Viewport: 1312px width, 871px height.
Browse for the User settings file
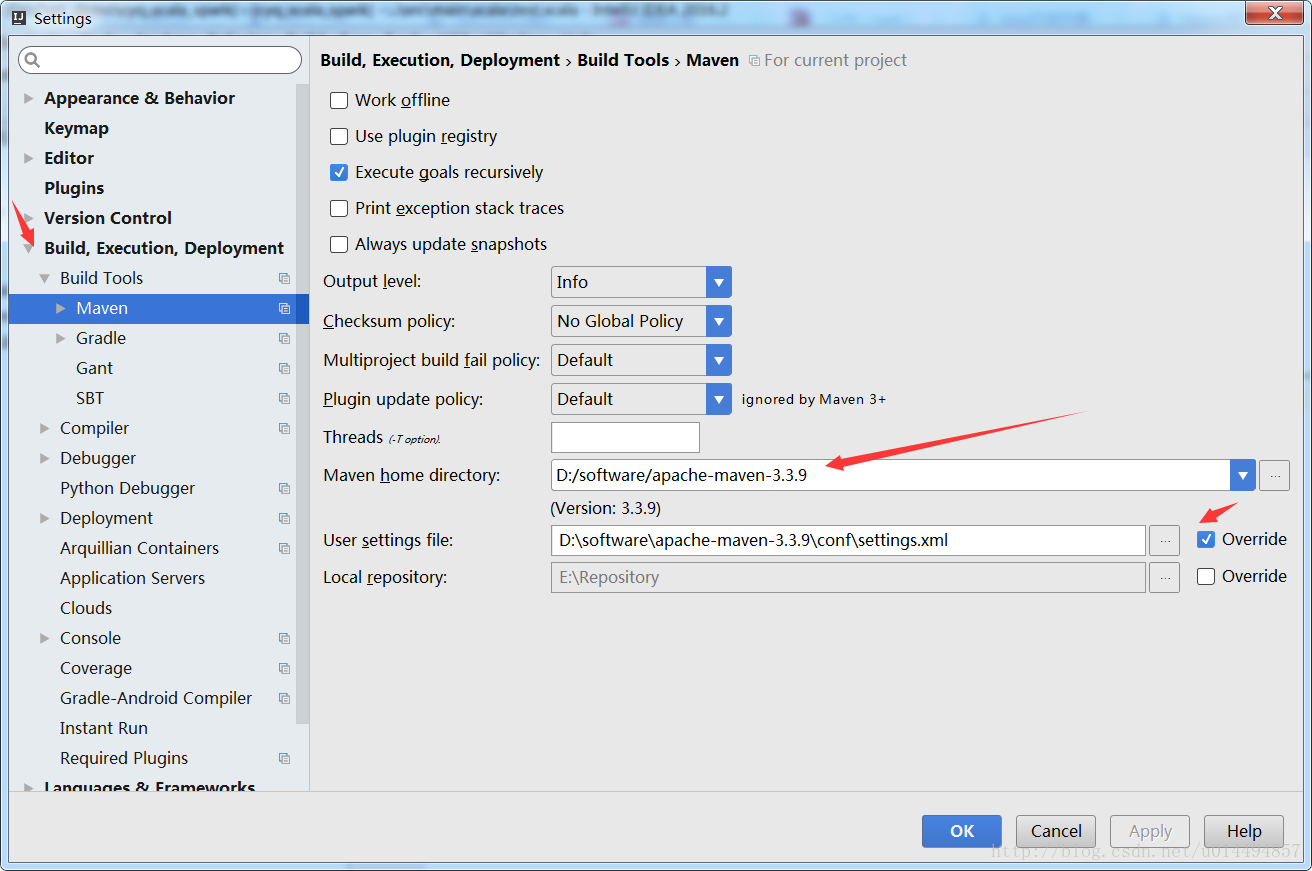(x=1164, y=540)
